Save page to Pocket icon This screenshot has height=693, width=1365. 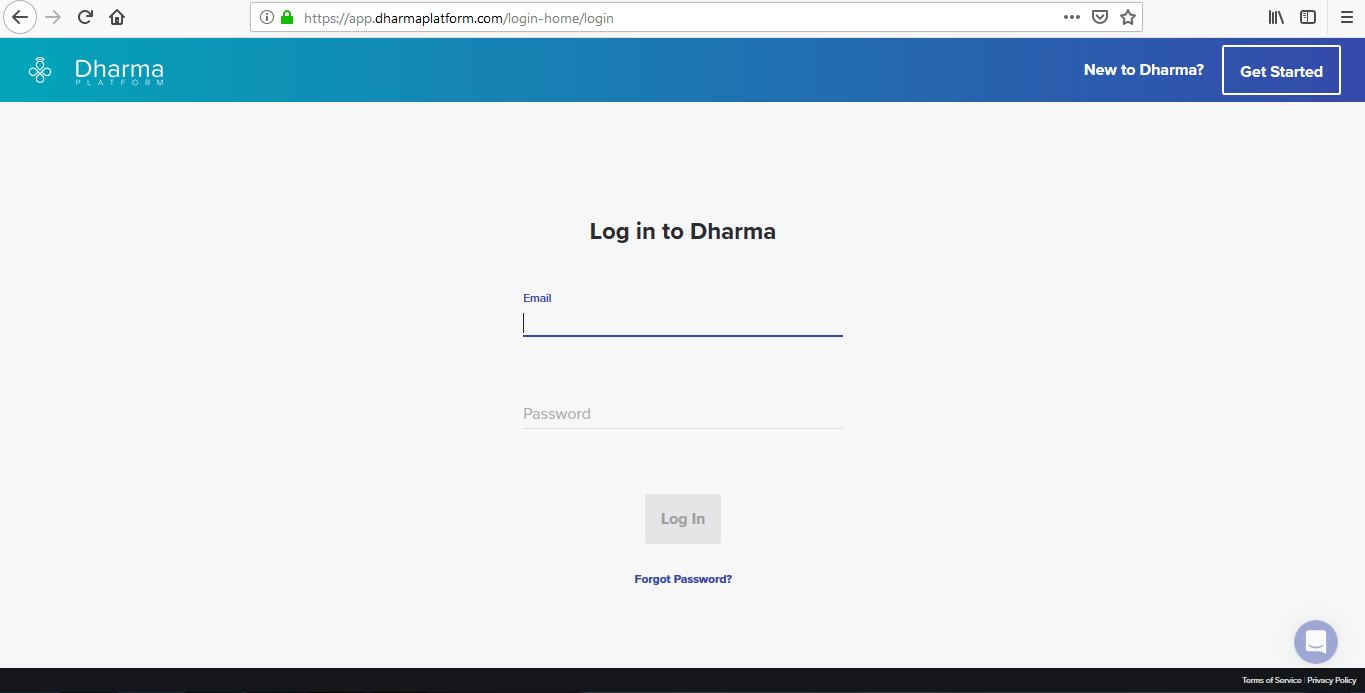1100,17
